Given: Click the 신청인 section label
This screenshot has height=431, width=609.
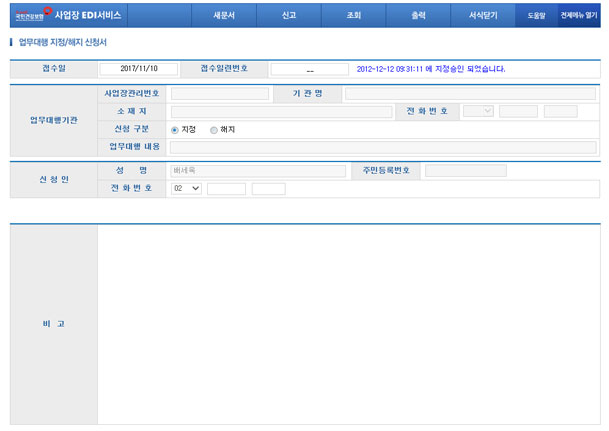Looking at the screenshot, I should (x=54, y=179).
